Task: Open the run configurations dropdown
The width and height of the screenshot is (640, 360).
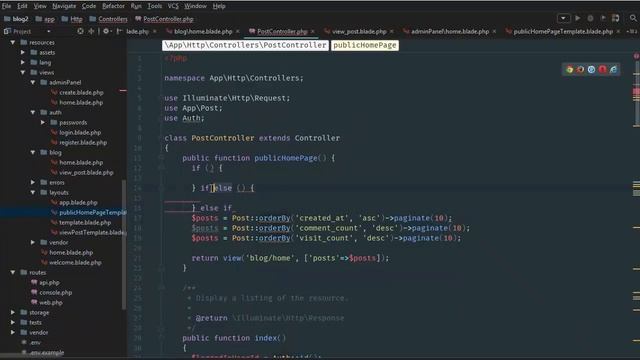Action: (564, 18)
